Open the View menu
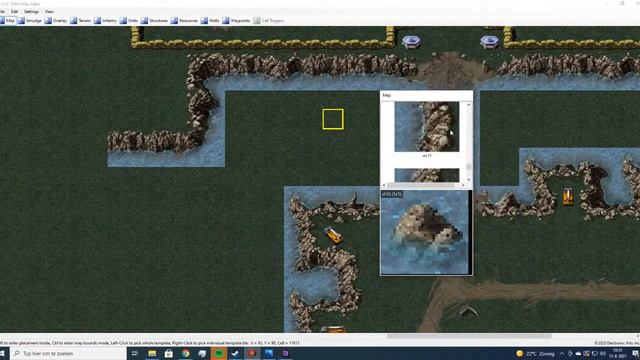 [49, 11]
